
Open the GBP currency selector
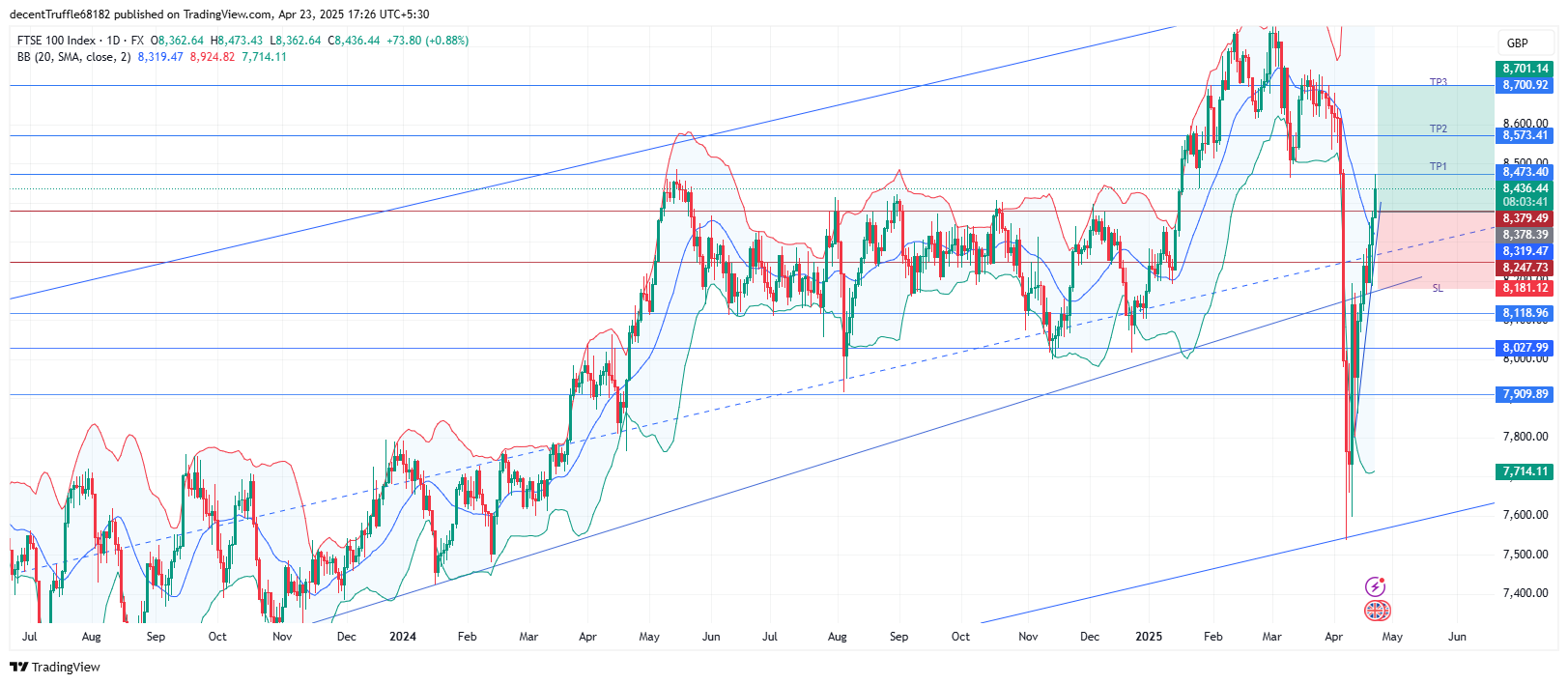click(x=1517, y=43)
